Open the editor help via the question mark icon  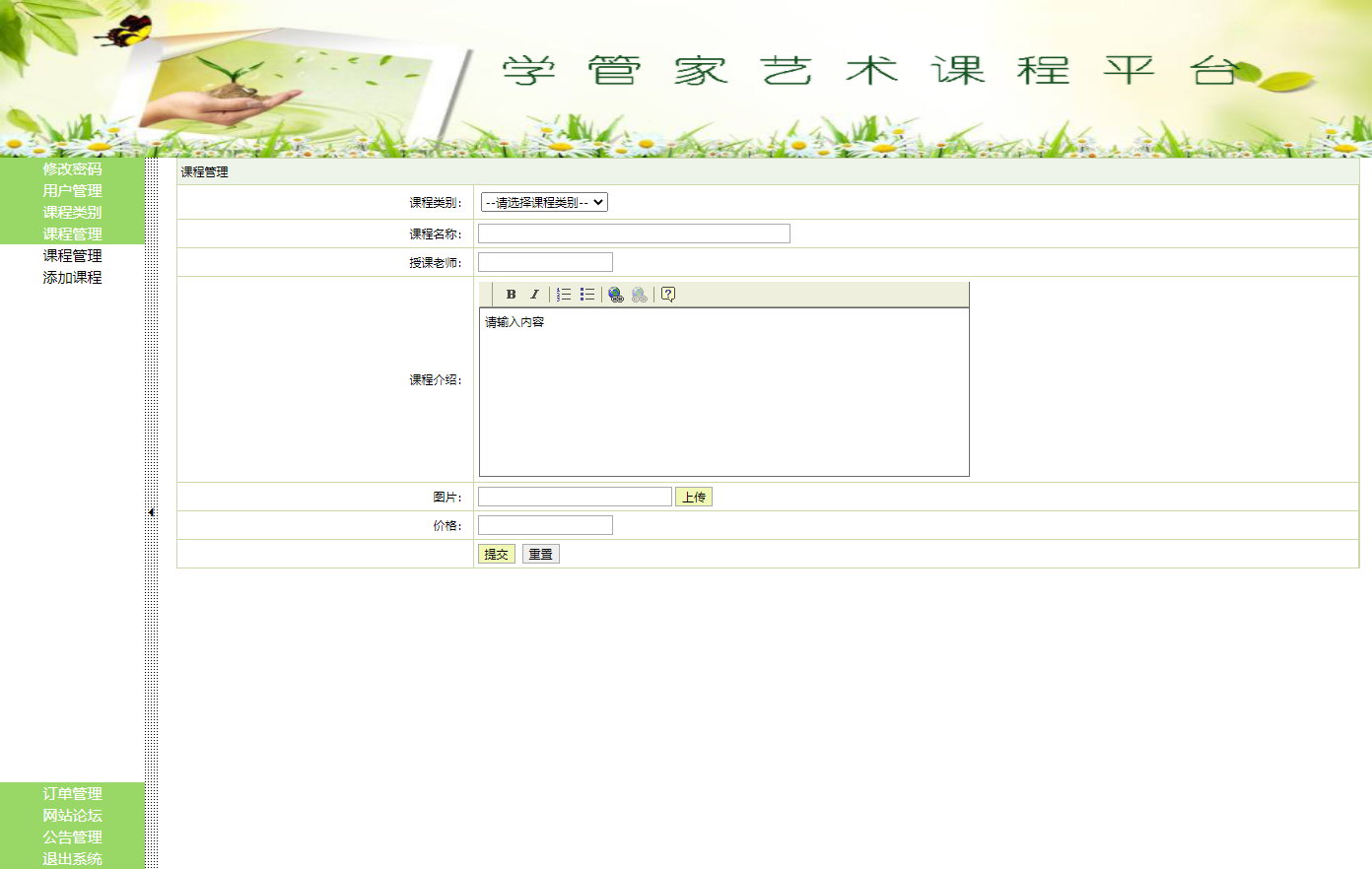(x=667, y=293)
